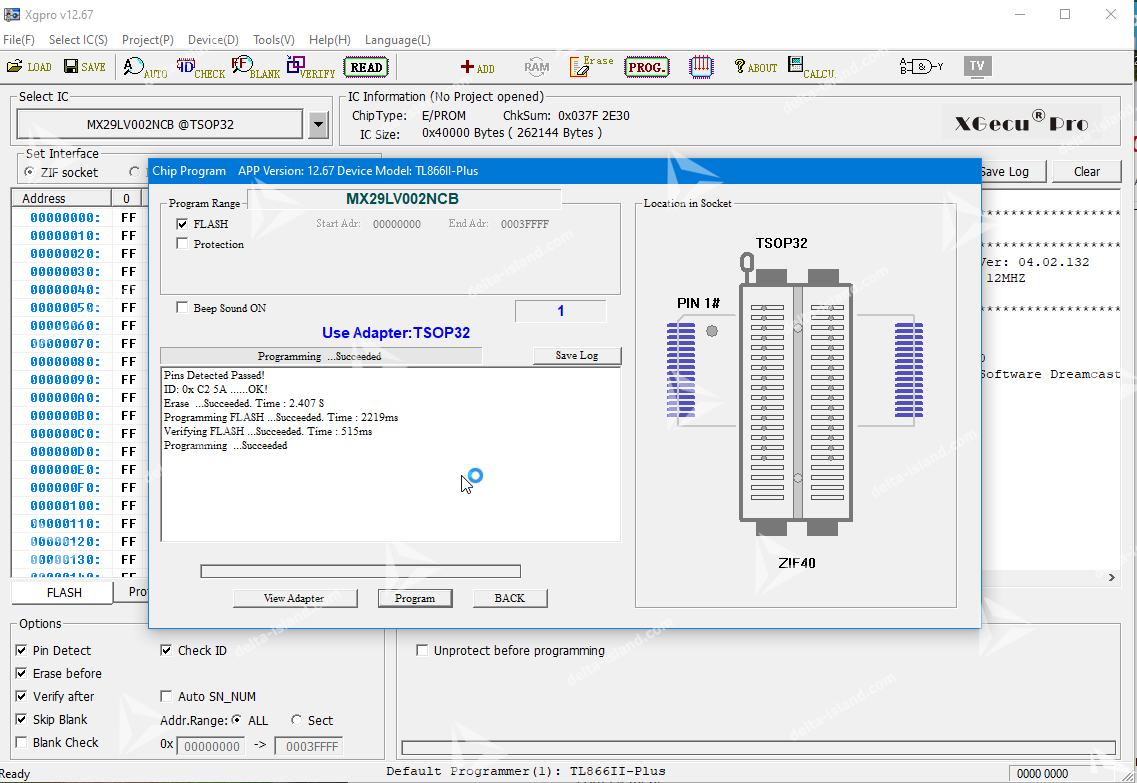This screenshot has width=1137, height=783.
Task: Click the Clear log button
Action: point(1087,172)
